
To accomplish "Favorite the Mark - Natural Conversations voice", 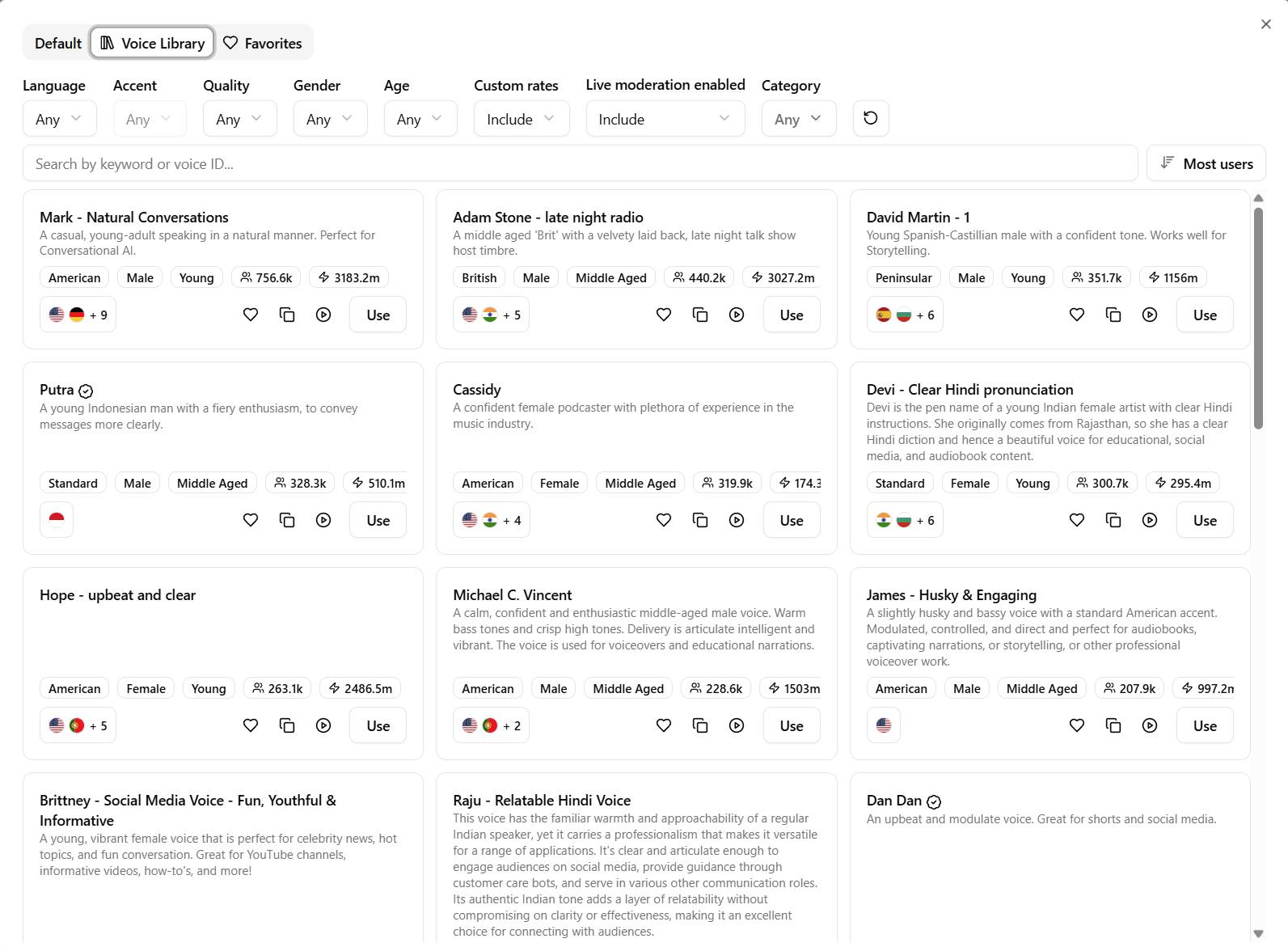I will coord(251,315).
